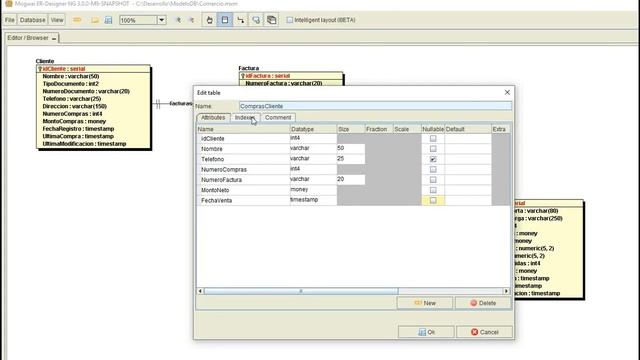Toggle Nullable checkbox for NumeroCompras row
The height and width of the screenshot is (360, 640).
[x=433, y=169]
